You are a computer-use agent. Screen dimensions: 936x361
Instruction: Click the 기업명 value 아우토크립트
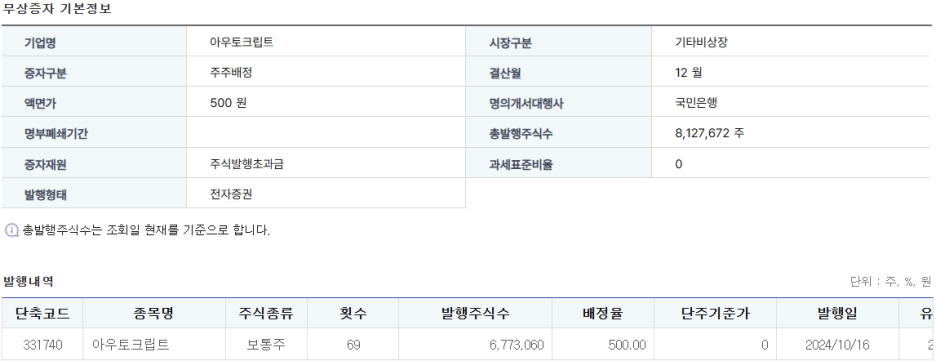click(x=242, y=42)
